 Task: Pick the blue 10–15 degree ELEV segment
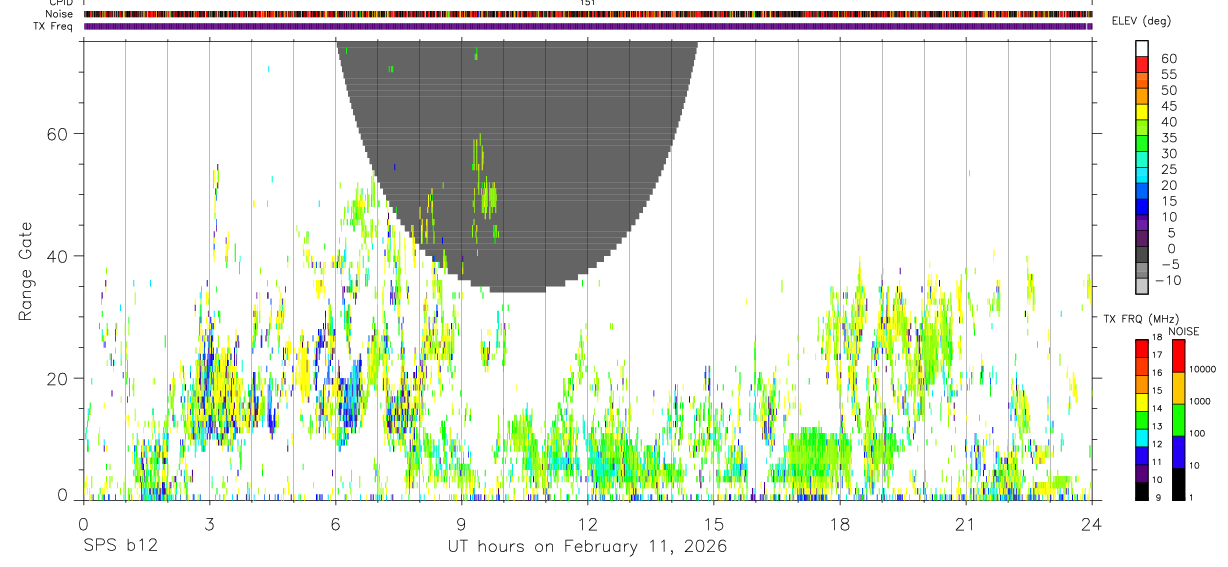click(x=1142, y=207)
